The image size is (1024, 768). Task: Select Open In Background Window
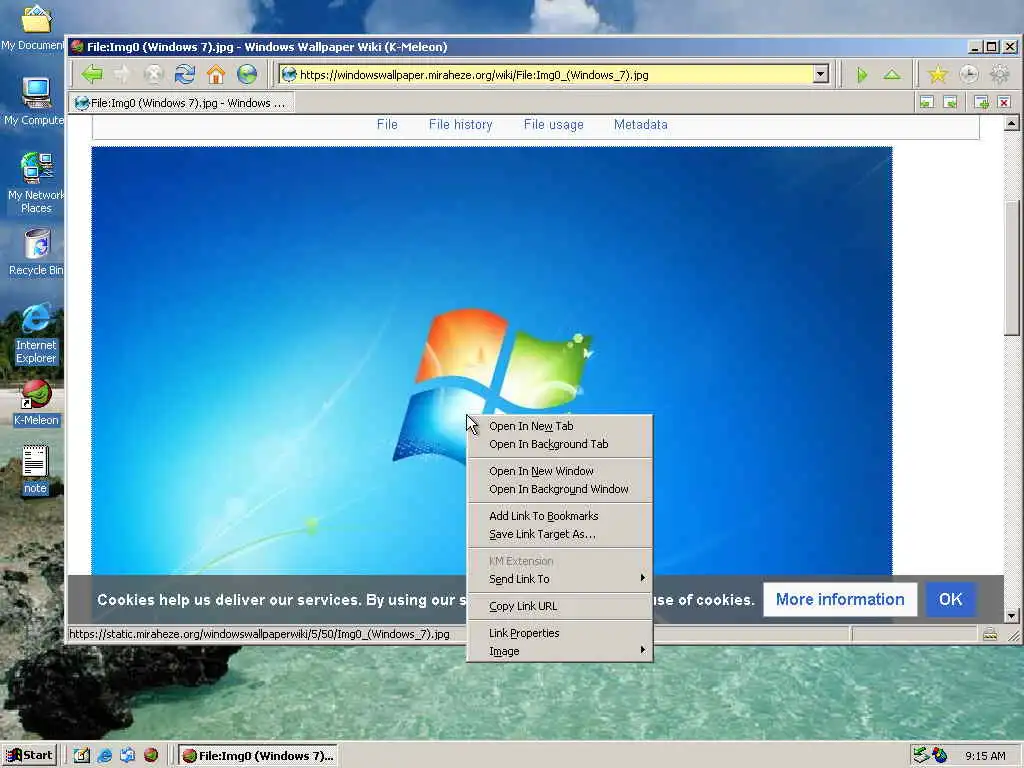pos(560,489)
